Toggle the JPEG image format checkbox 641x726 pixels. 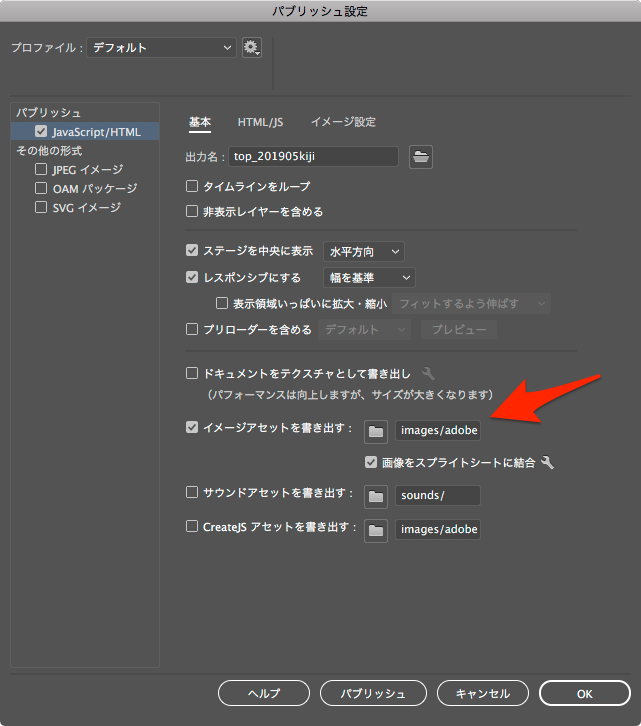pos(41,170)
